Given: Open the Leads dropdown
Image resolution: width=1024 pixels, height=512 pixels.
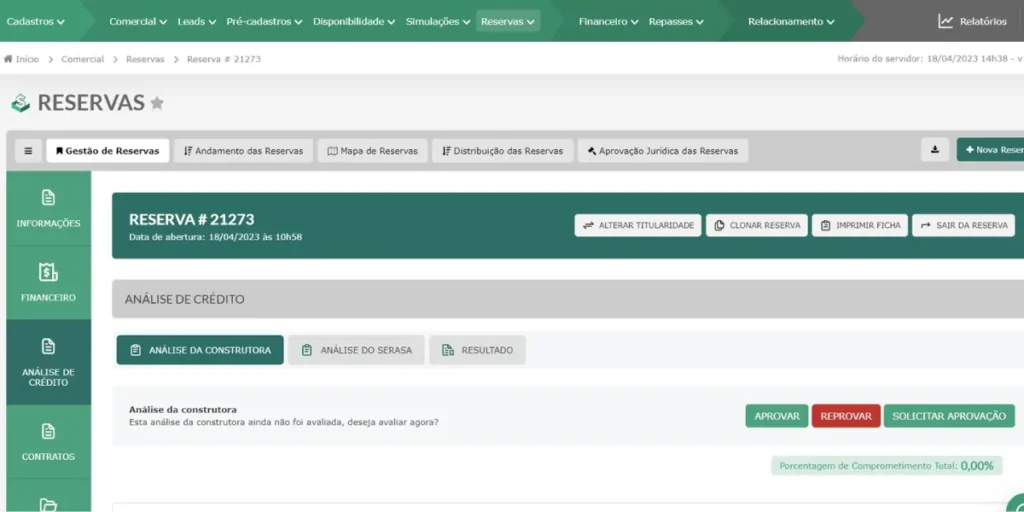Looking at the screenshot, I should click(197, 22).
